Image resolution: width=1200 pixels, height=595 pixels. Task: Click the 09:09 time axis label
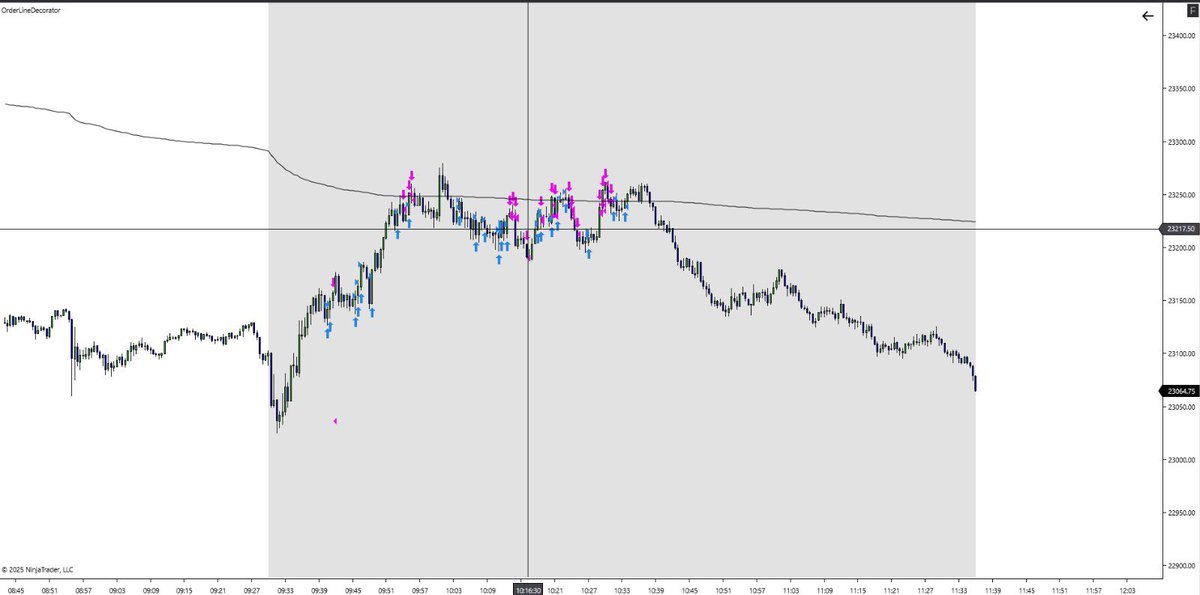(150, 590)
